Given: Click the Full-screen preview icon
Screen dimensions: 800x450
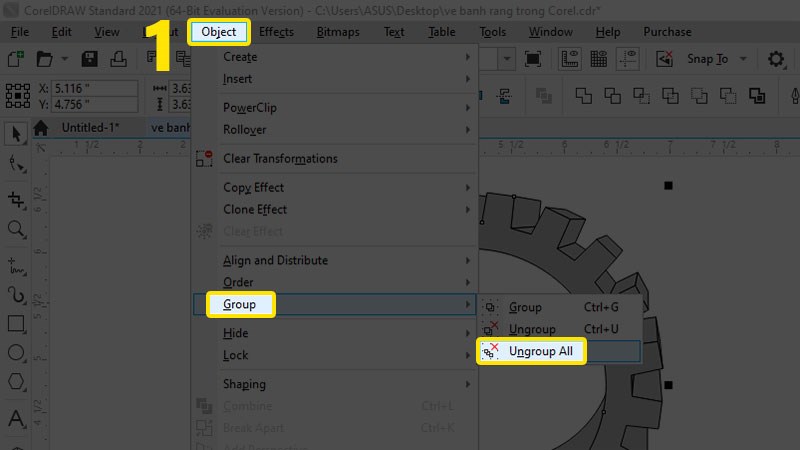Looking at the screenshot, I should click(533, 59).
